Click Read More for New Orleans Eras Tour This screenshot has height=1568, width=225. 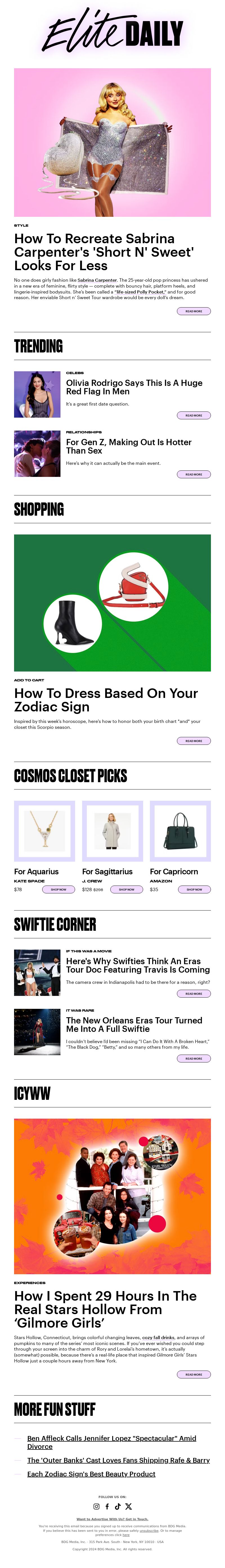pyautogui.click(x=194, y=1059)
